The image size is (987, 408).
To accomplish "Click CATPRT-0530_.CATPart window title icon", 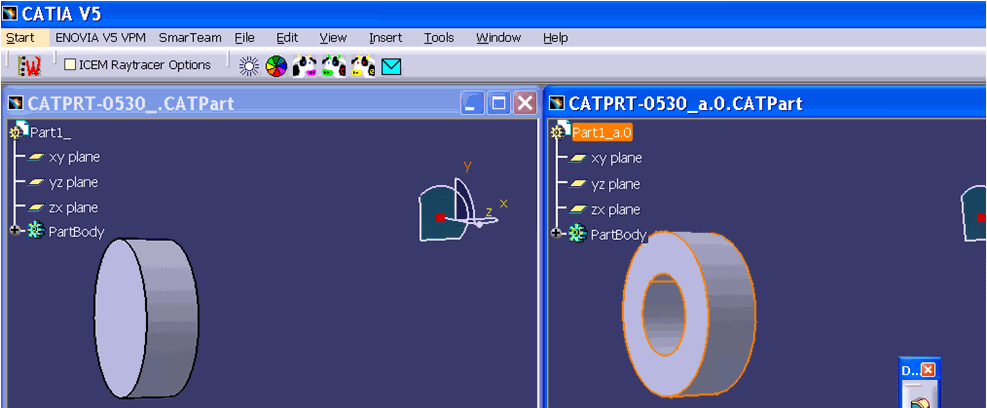I will click(x=16, y=103).
